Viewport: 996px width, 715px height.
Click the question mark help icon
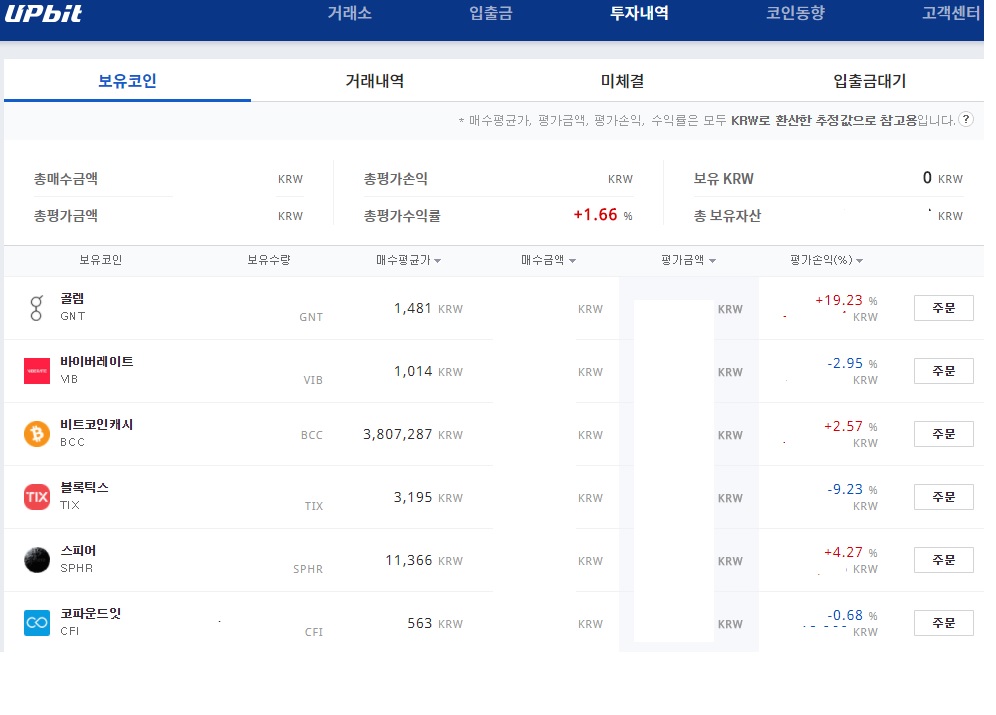point(966,120)
